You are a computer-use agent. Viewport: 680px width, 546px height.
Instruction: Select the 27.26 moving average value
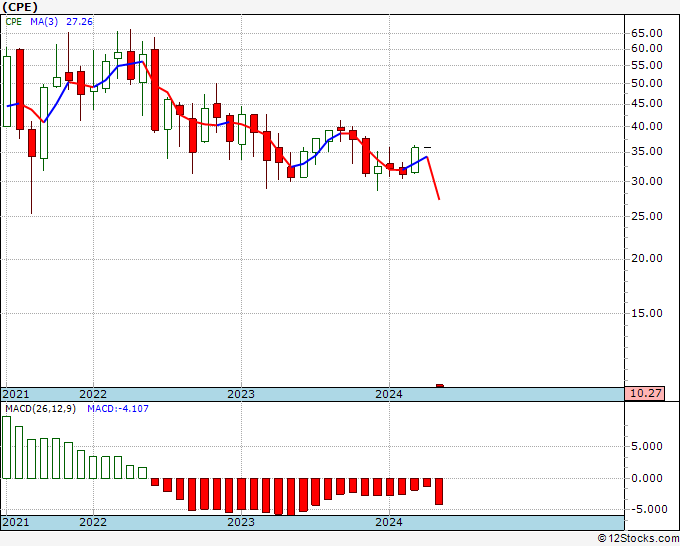(x=79, y=22)
